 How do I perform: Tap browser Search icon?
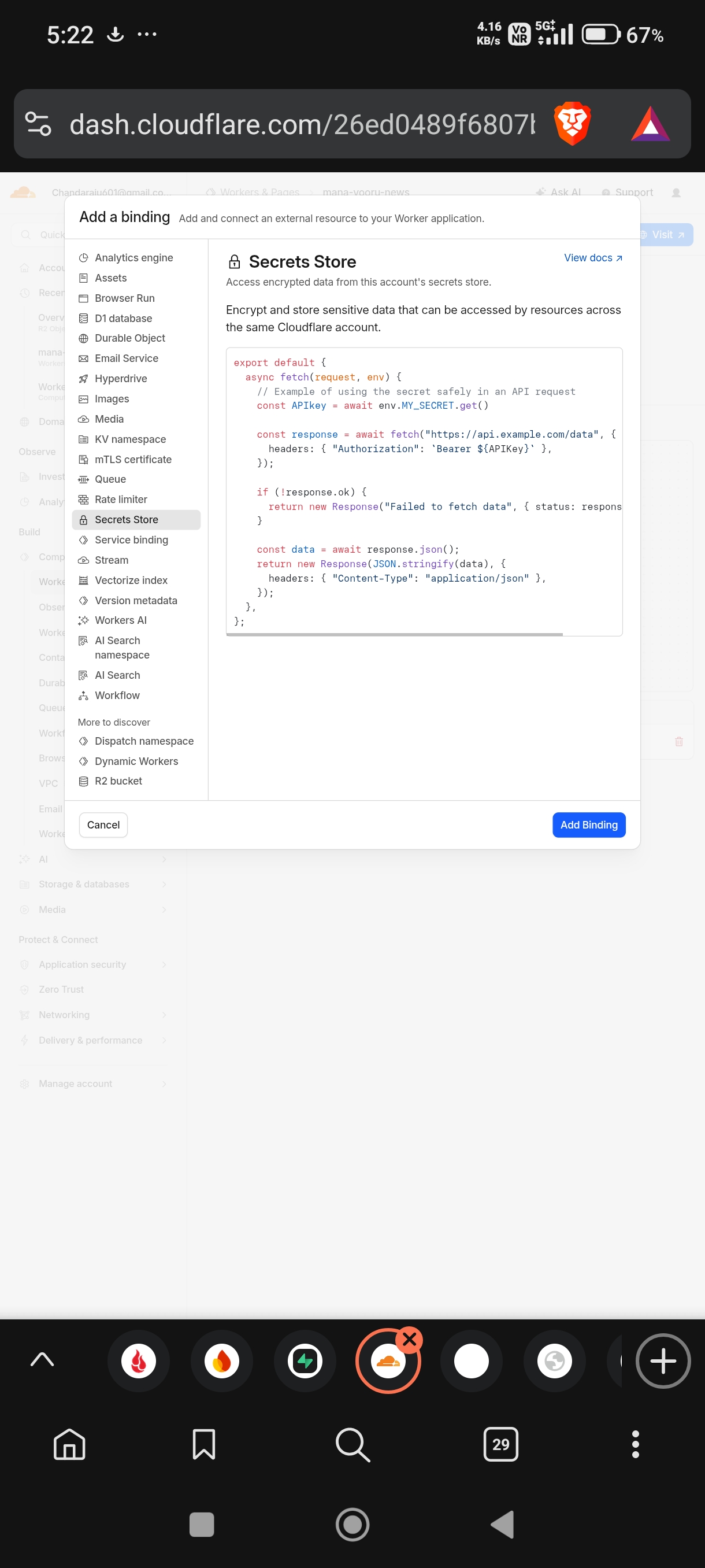(x=353, y=1444)
